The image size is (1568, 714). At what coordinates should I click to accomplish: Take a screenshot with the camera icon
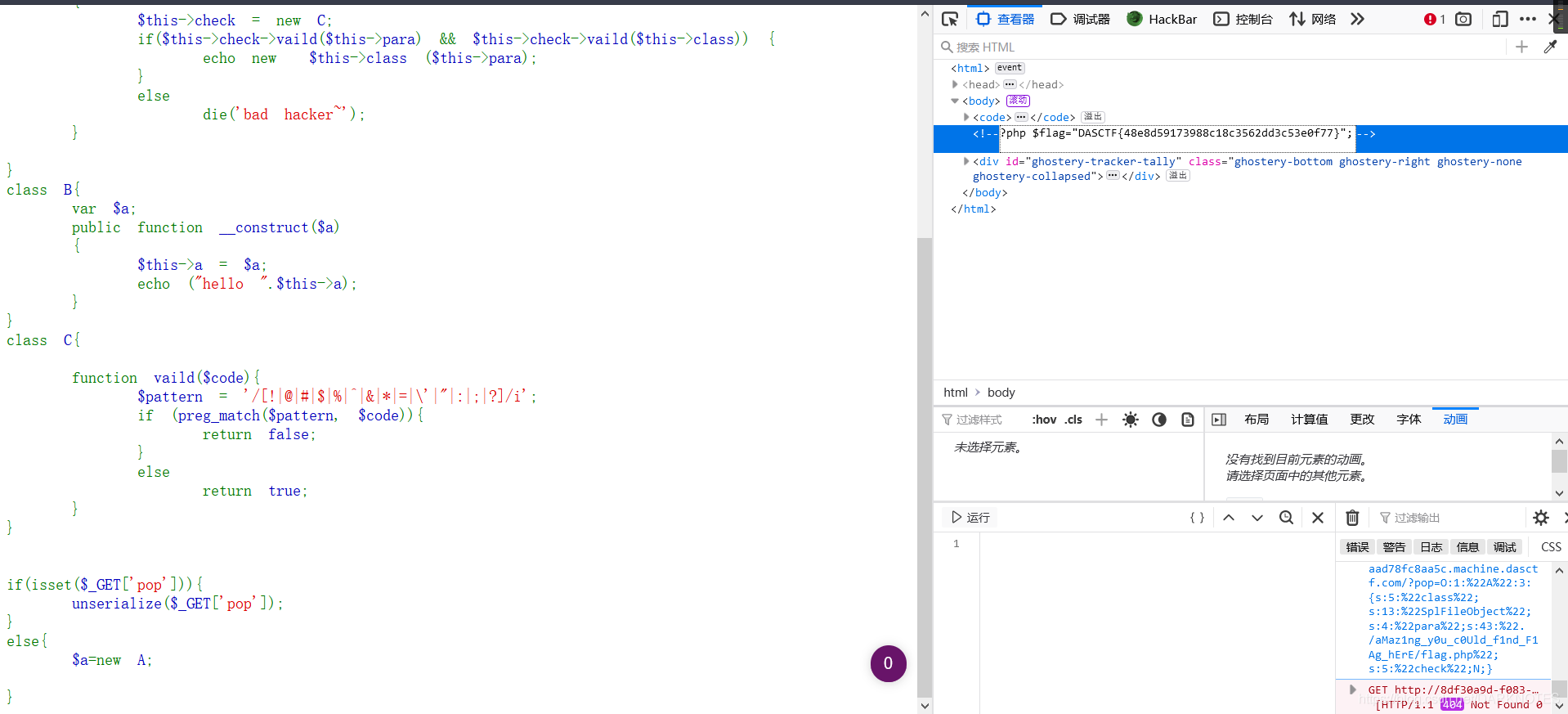[1463, 19]
